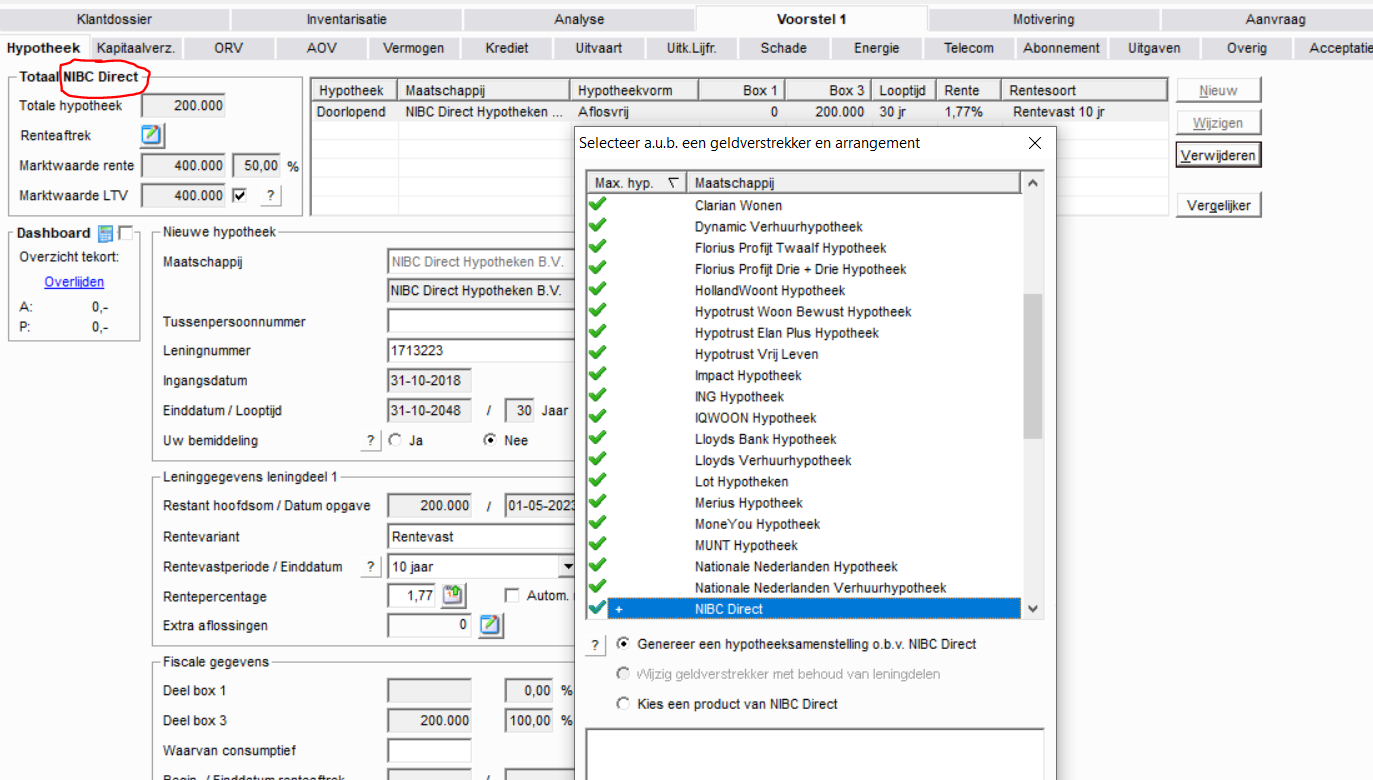Switch to the Inventarisatie tab
The image size is (1373, 780).
[347, 19]
